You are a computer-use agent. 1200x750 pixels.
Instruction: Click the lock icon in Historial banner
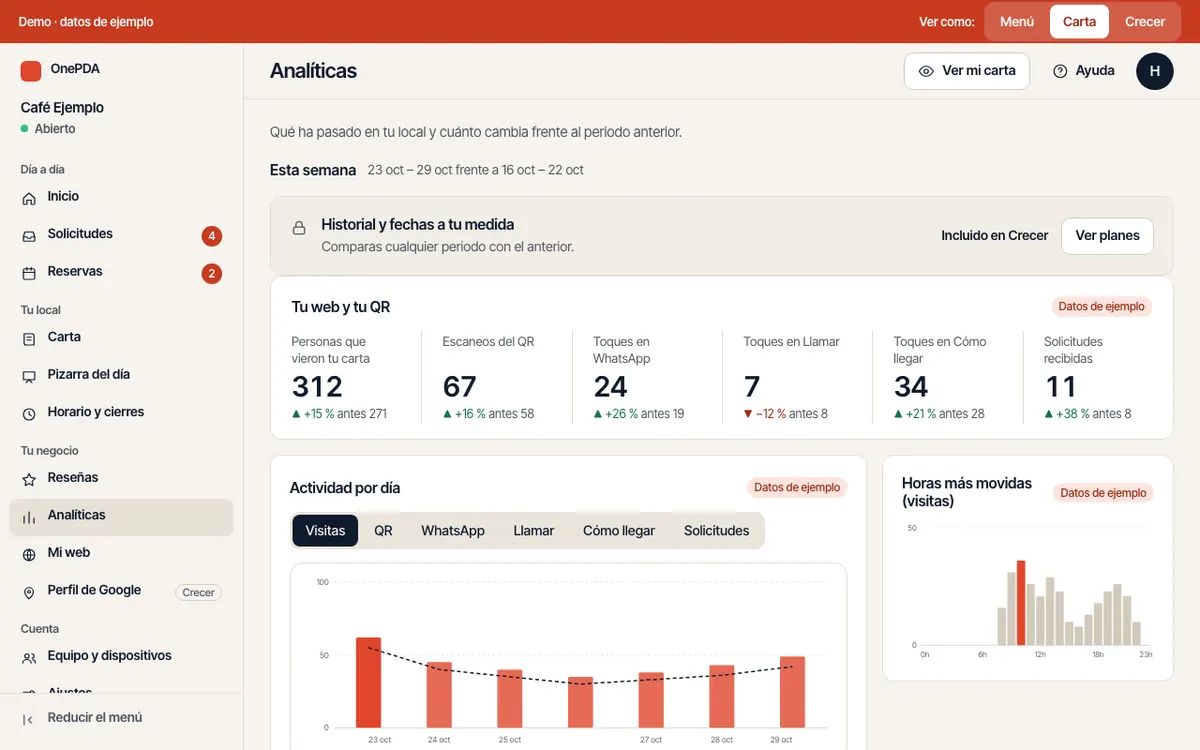[x=298, y=228]
